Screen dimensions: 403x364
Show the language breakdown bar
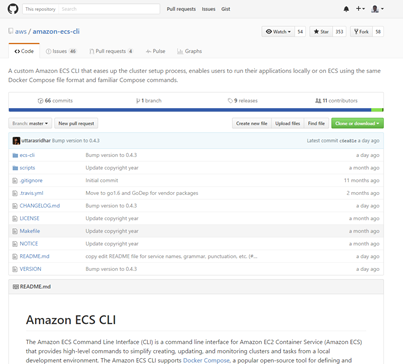coord(196,110)
